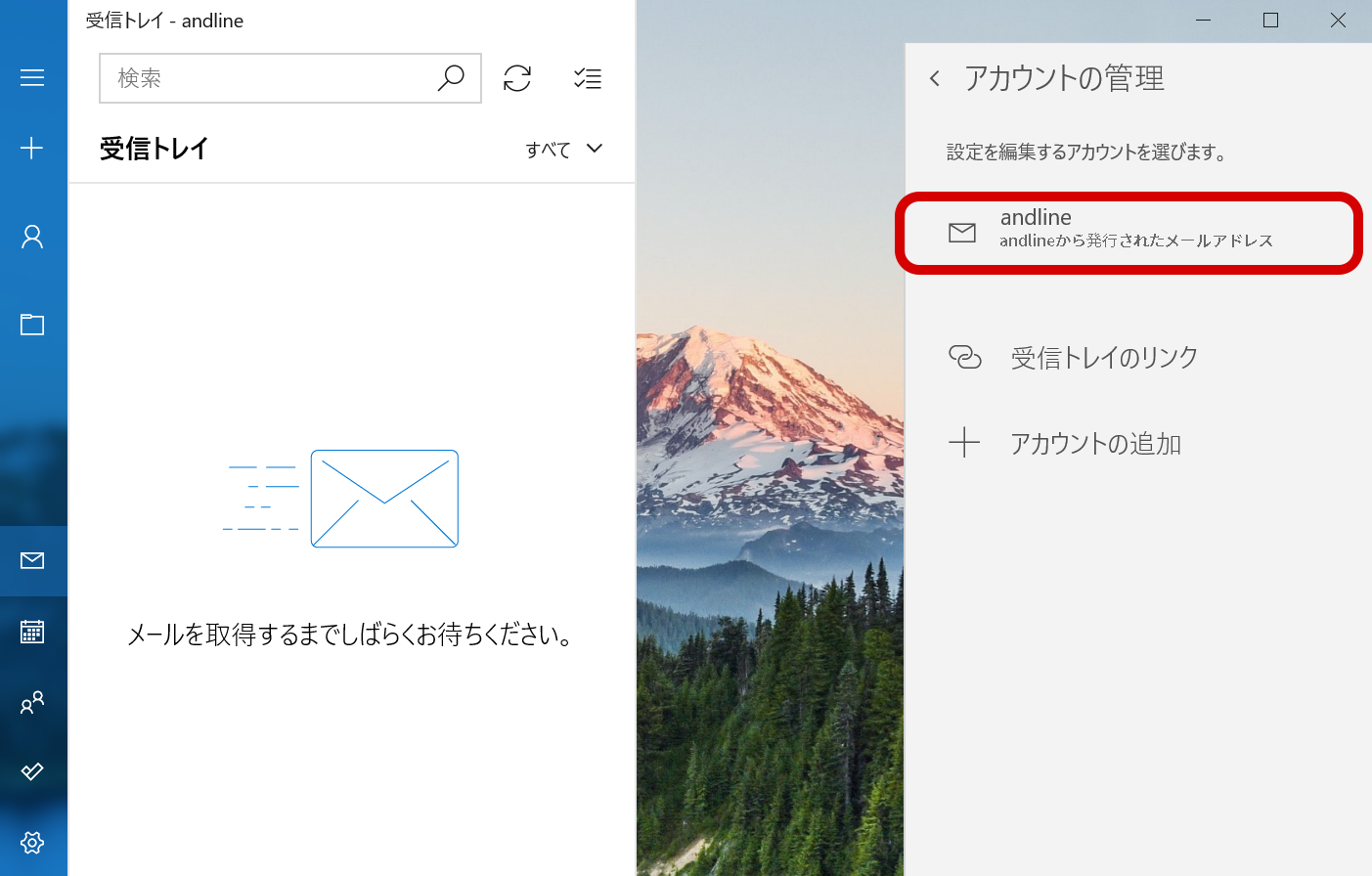Sync the inbox with refresh icon
This screenshot has height=876, width=1372.
point(517,78)
